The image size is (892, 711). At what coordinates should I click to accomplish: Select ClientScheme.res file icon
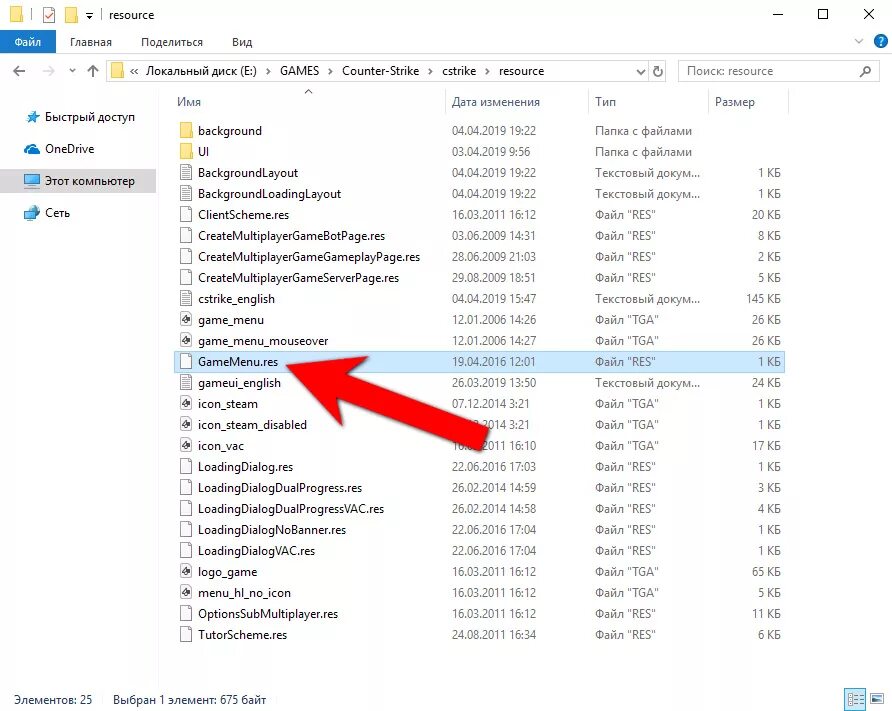(x=186, y=214)
